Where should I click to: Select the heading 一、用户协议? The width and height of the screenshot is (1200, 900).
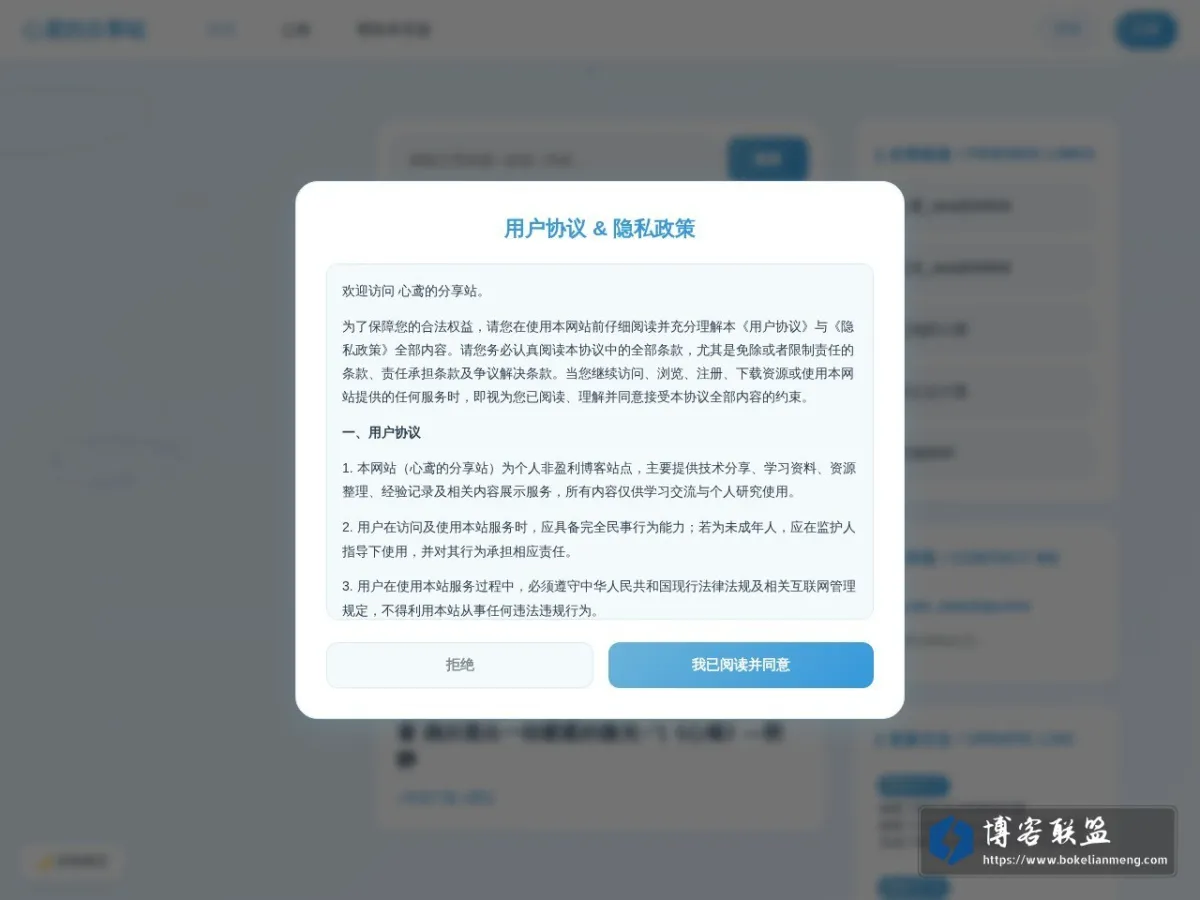point(381,432)
